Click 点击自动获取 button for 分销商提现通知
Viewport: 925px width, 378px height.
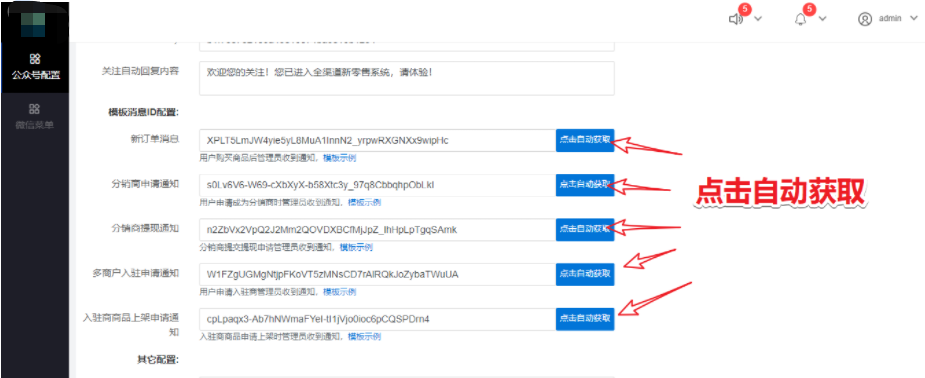pyautogui.click(x=585, y=229)
